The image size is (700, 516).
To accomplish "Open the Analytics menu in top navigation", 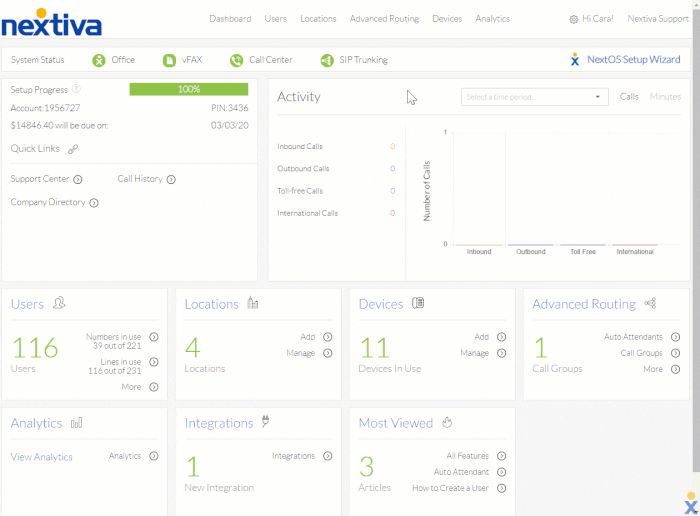I will pyautogui.click(x=492, y=19).
